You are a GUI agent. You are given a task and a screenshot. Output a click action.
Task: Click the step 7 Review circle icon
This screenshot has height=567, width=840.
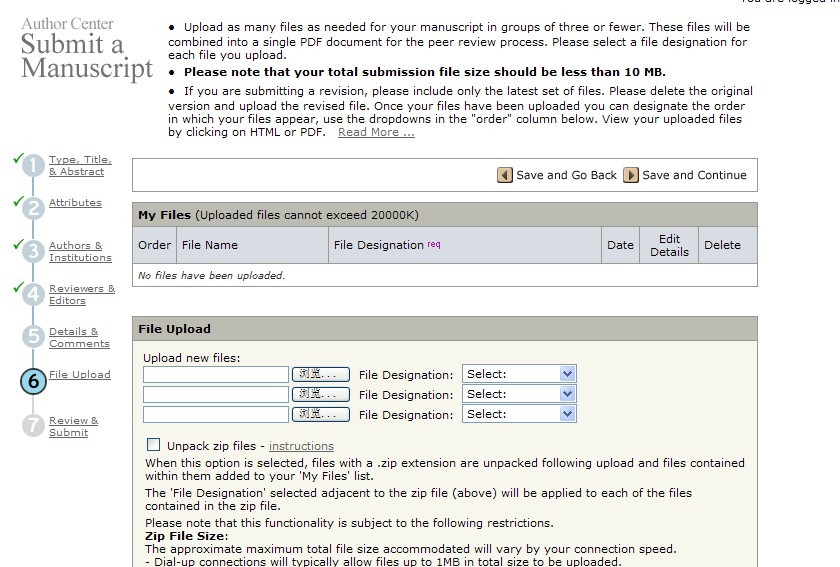[33, 426]
